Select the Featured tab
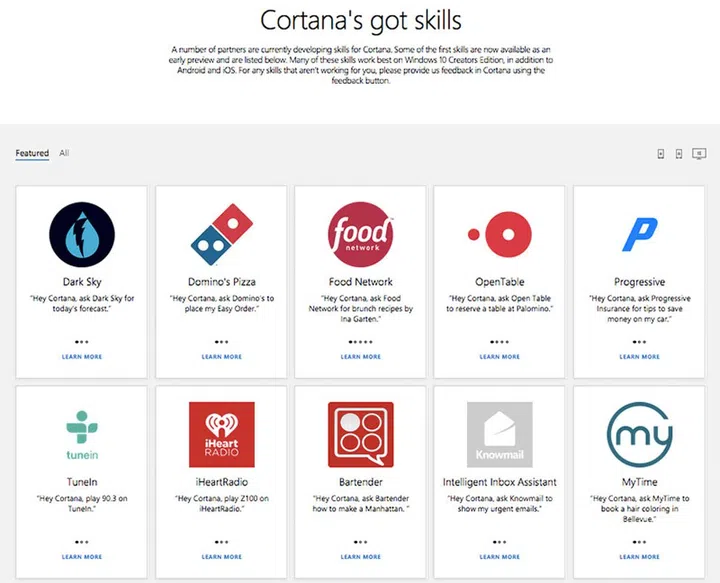Image resolution: width=720 pixels, height=583 pixels. coord(32,153)
